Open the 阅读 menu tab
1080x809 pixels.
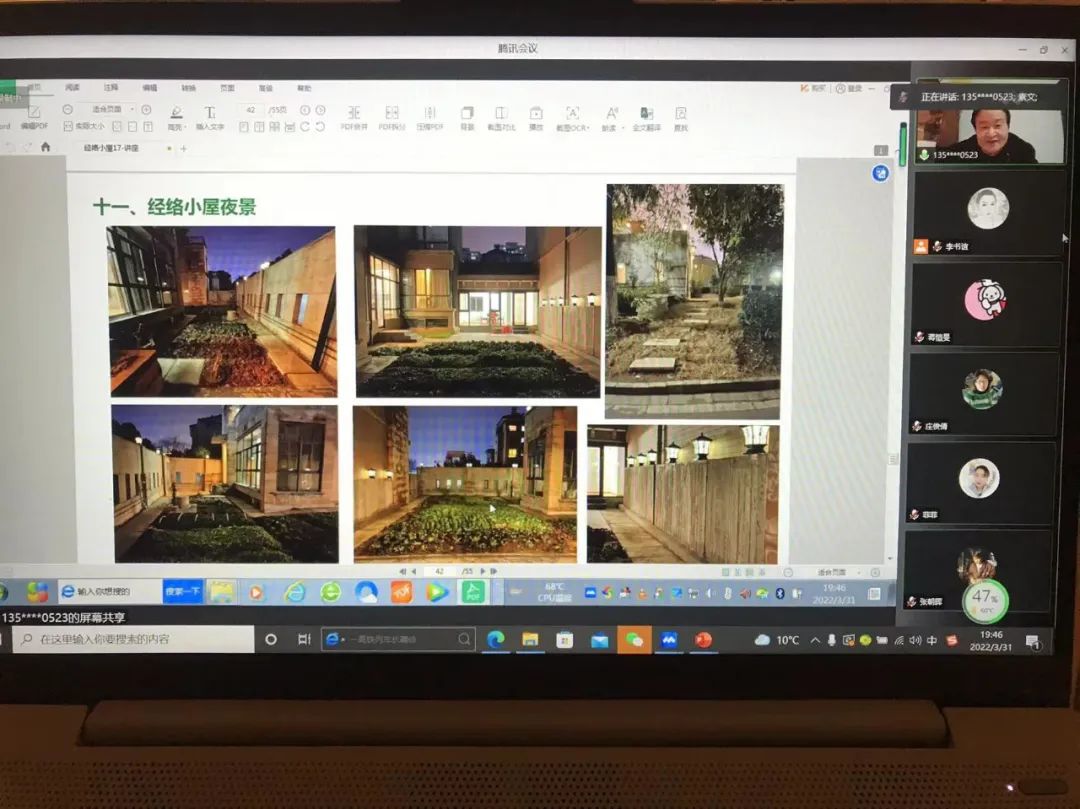[72, 87]
